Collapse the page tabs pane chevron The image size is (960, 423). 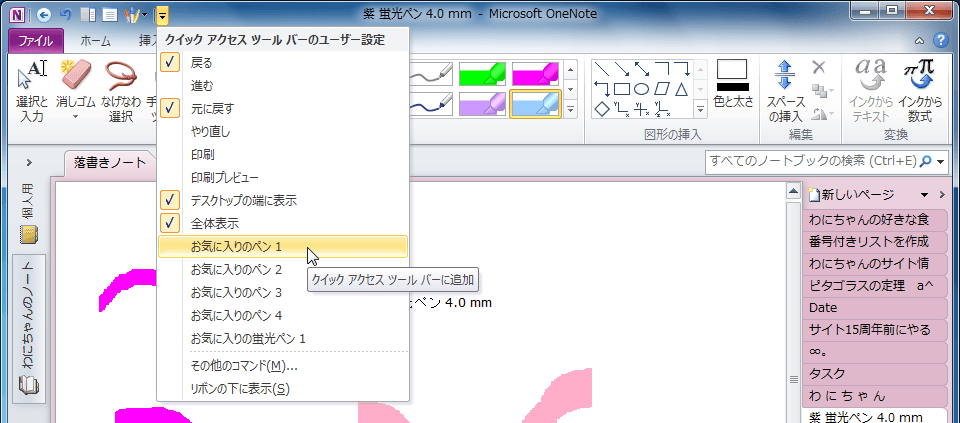(942, 195)
